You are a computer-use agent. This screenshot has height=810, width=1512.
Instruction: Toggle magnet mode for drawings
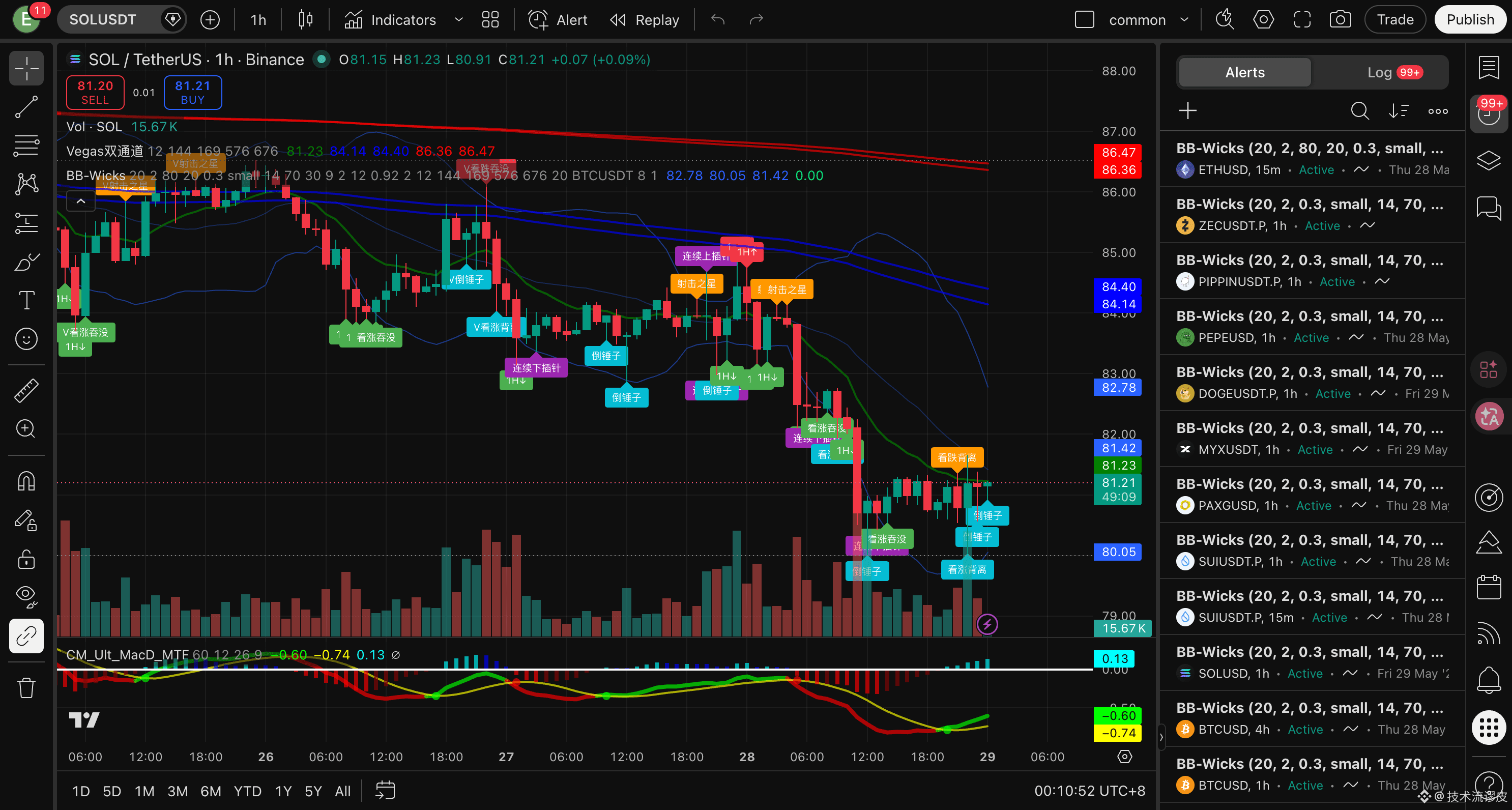(x=26, y=481)
